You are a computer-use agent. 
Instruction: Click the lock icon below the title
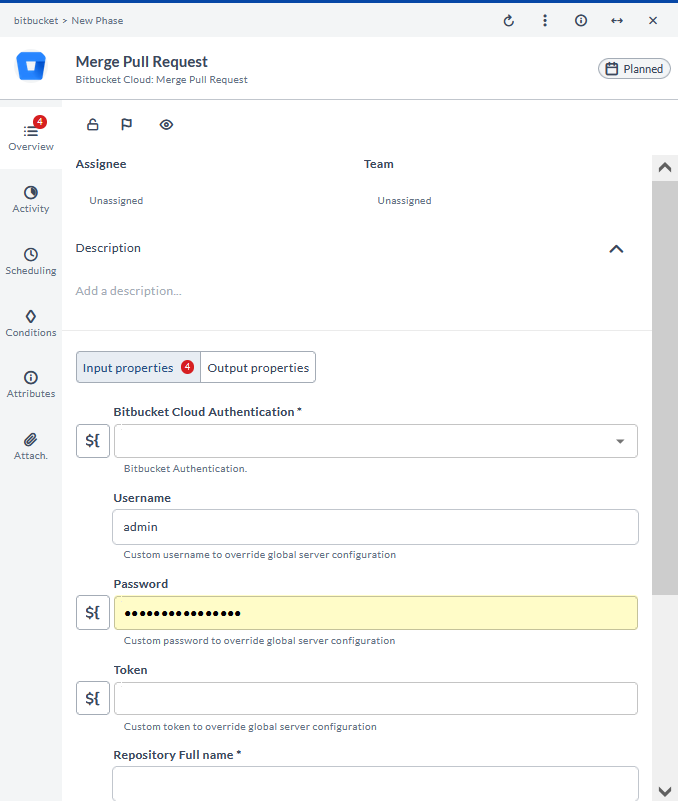pos(93,125)
